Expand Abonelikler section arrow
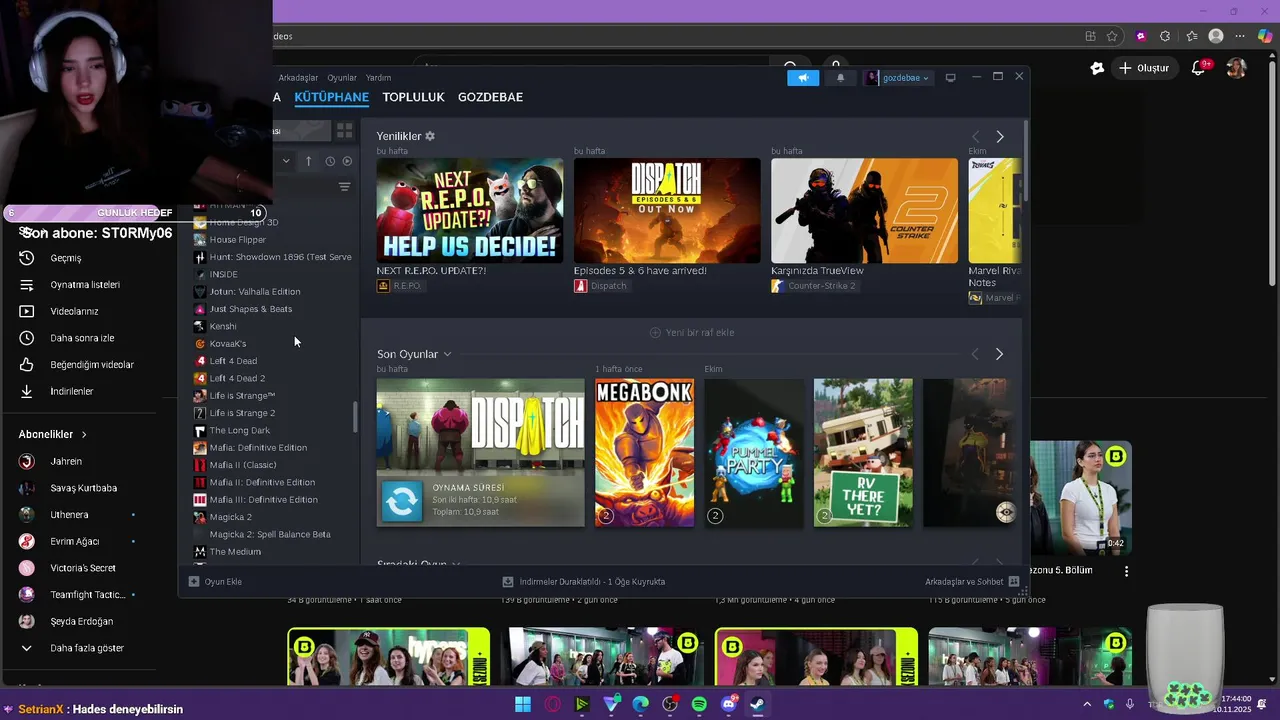This screenshot has height=720, width=1280. 84,435
